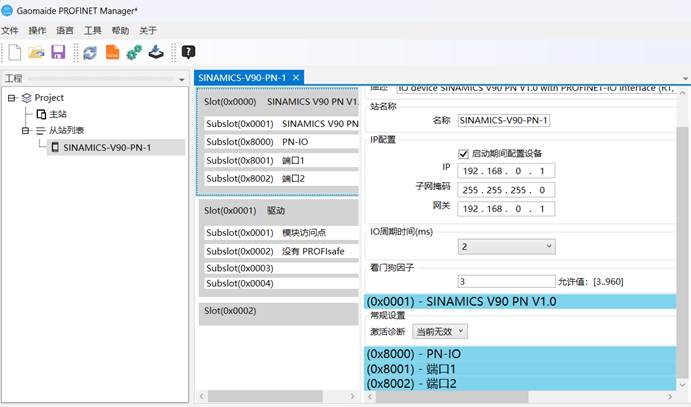The height and width of the screenshot is (407, 691).
Task: Click (0x0001) - SINAMICS V90 PN V1.0 header
Action: click(520, 301)
